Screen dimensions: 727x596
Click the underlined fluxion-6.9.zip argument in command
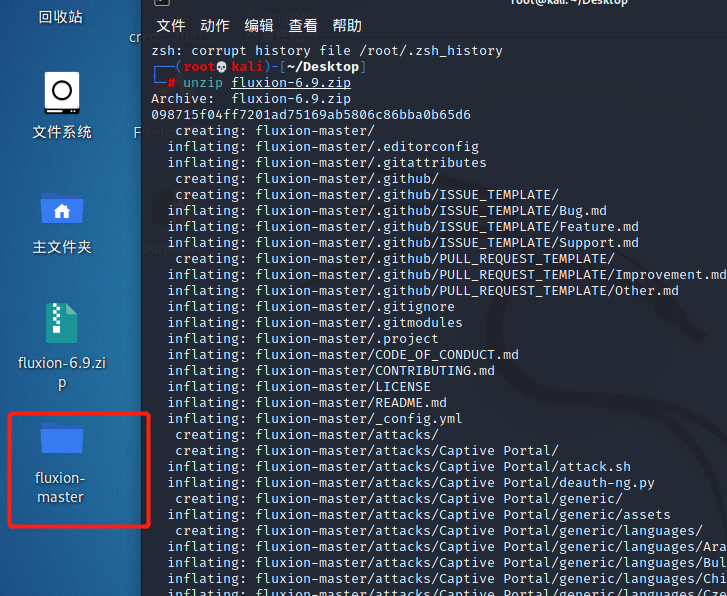[291, 83]
